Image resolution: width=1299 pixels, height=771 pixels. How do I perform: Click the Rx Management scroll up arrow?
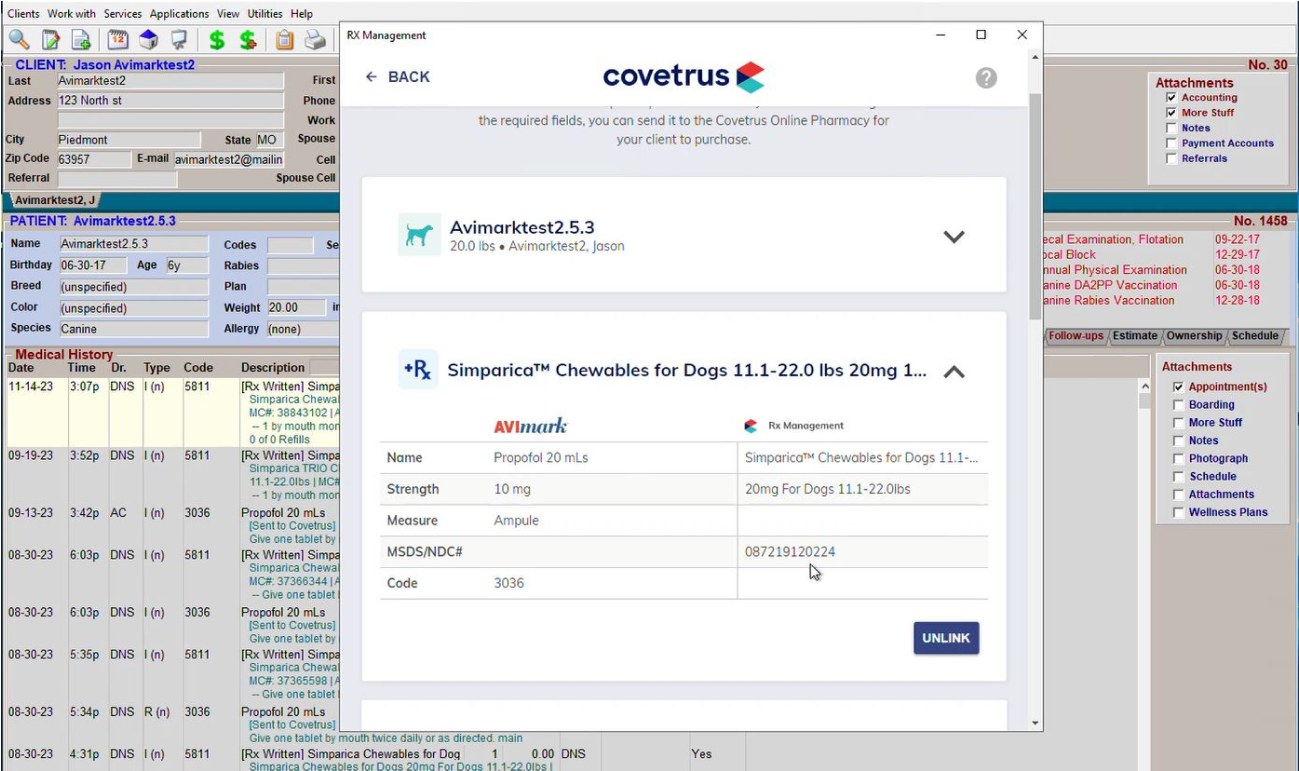[1035, 56]
